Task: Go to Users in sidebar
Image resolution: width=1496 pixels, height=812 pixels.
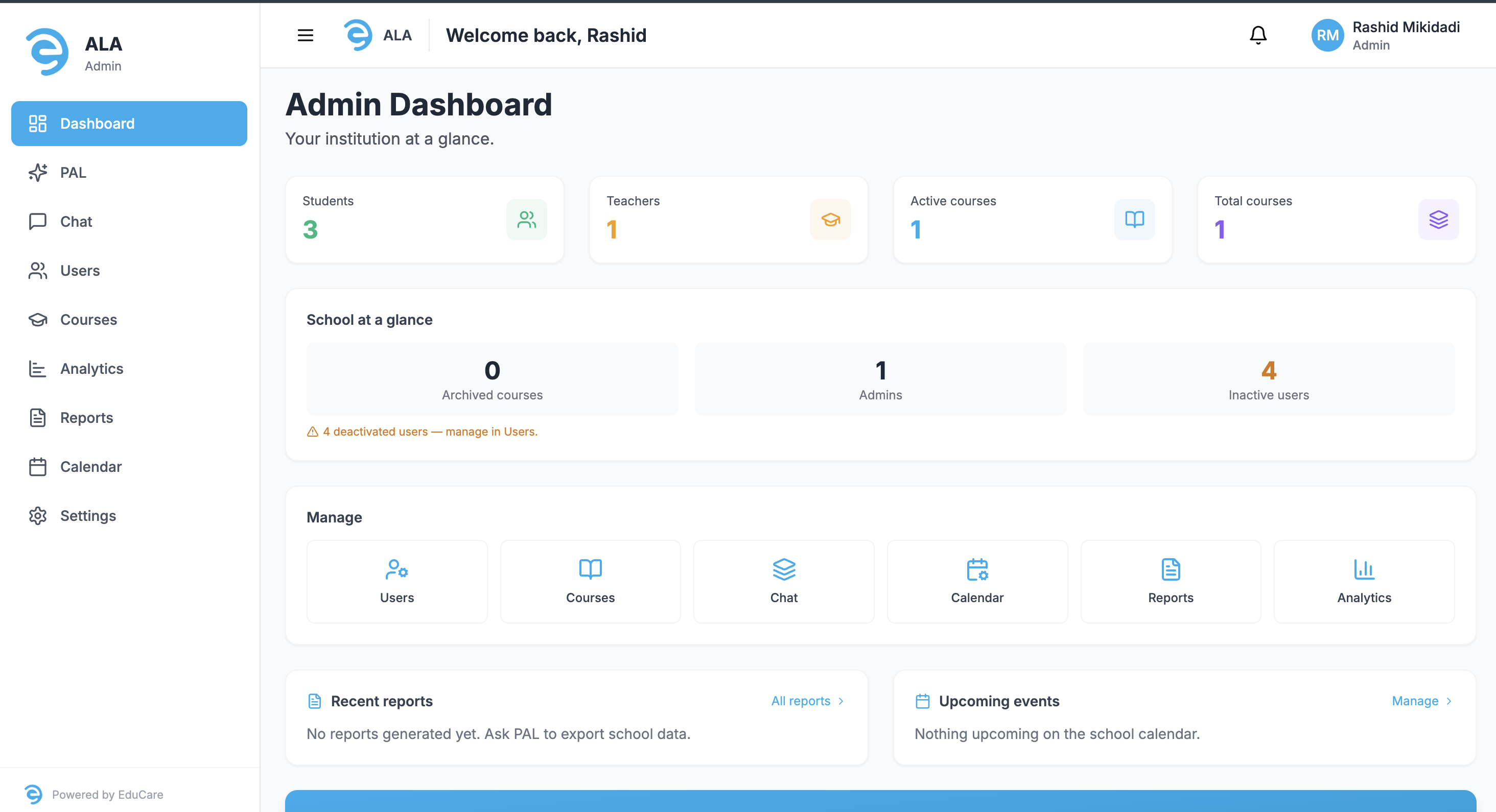Action: (x=129, y=271)
